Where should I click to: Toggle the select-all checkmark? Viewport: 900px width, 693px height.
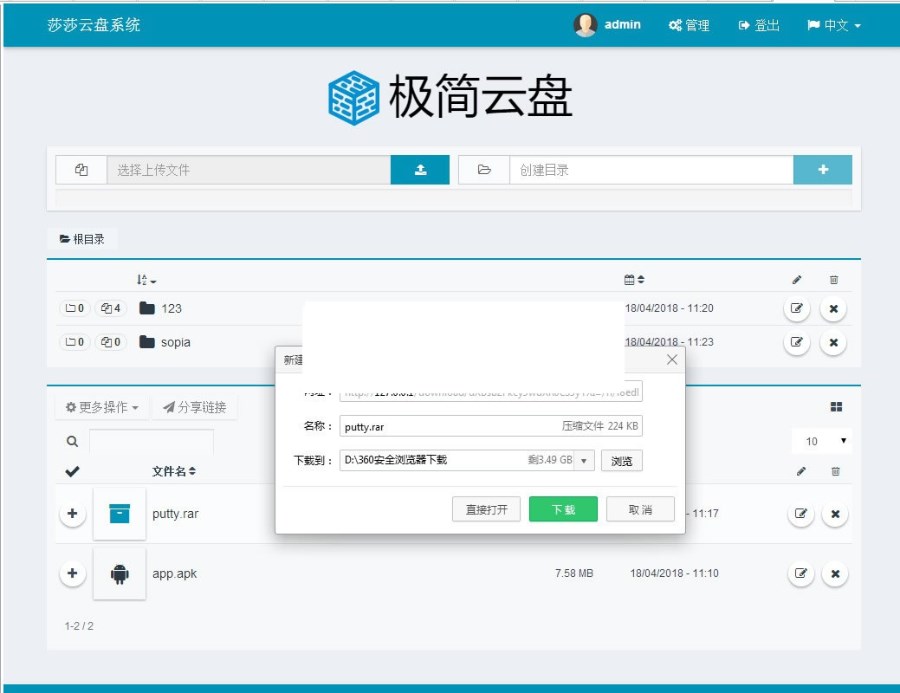pyautogui.click(x=72, y=471)
